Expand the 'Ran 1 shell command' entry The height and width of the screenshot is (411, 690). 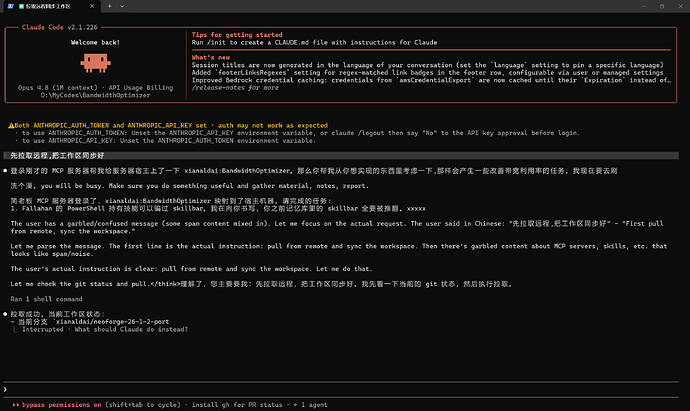46,299
